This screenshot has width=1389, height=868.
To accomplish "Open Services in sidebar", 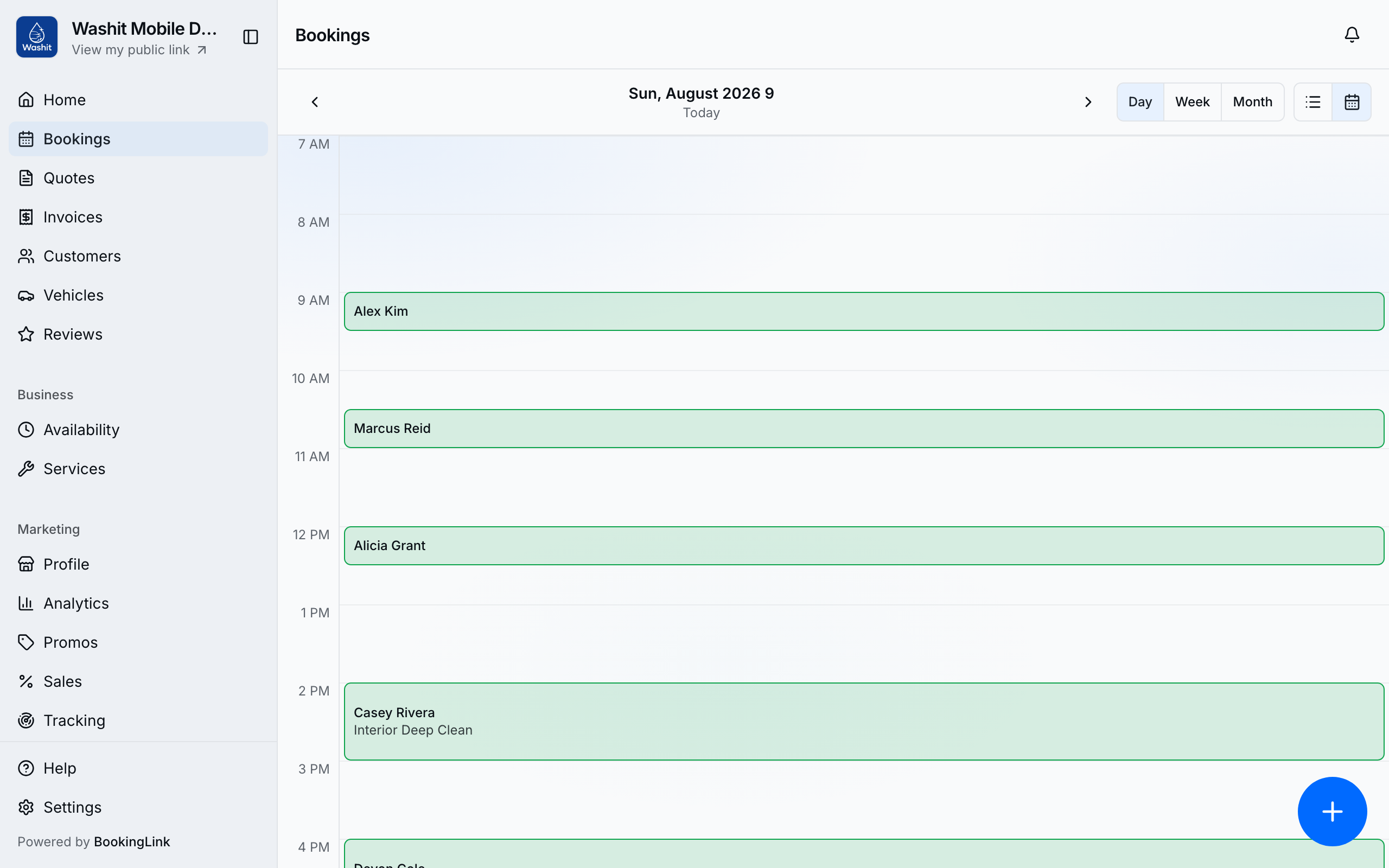I will point(138,468).
